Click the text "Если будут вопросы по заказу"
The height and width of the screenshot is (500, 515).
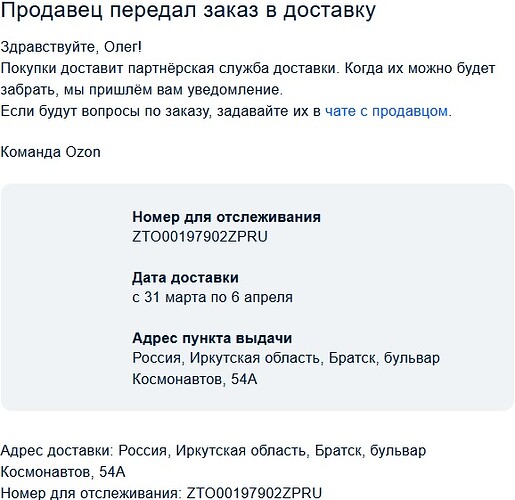(x=106, y=111)
